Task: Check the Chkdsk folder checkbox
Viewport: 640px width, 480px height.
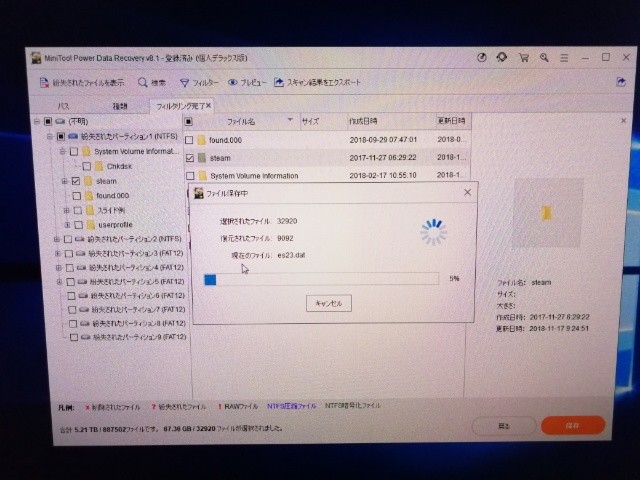Action: coord(87,166)
